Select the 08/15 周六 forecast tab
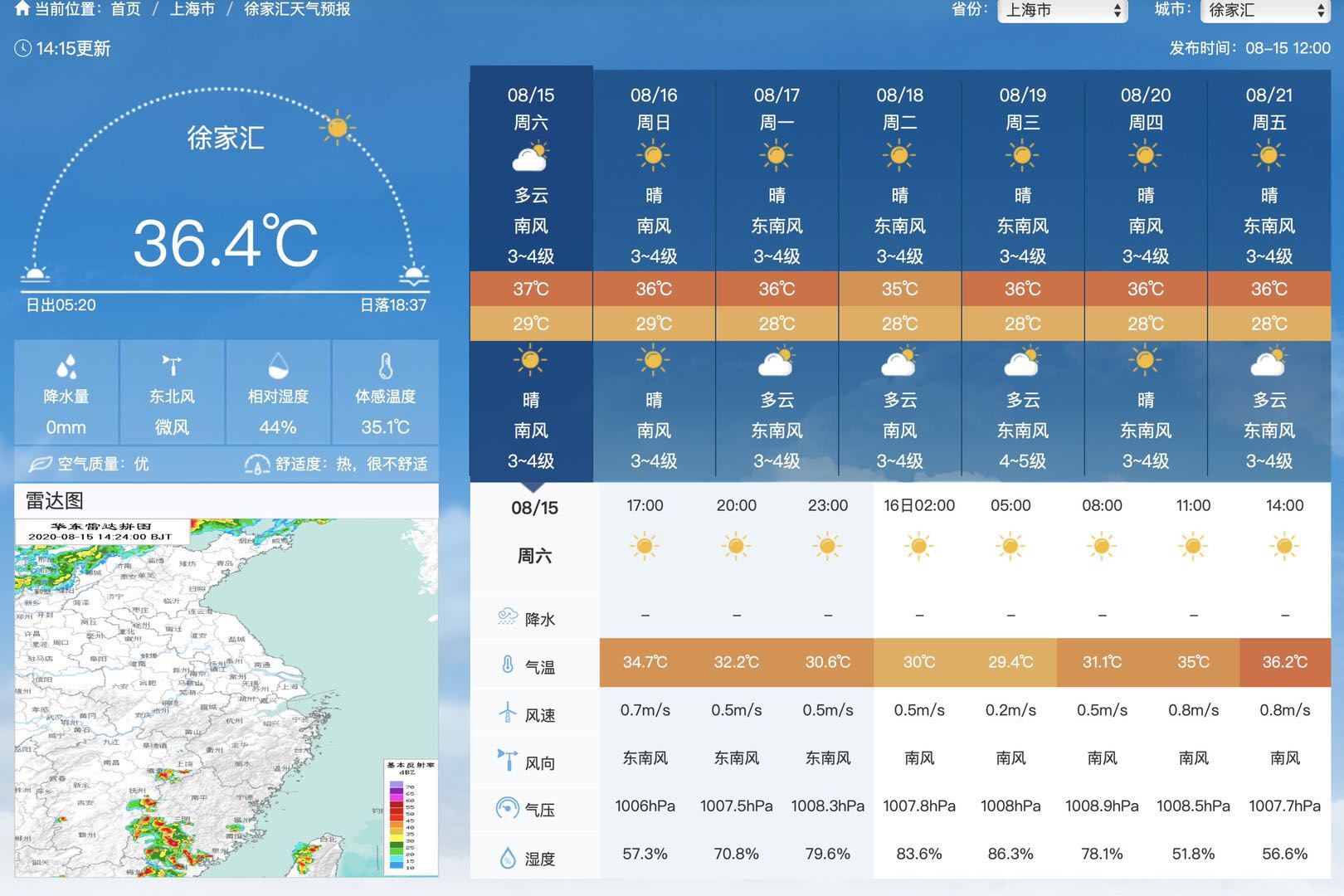Viewport: 1344px width, 896px height. point(531,109)
